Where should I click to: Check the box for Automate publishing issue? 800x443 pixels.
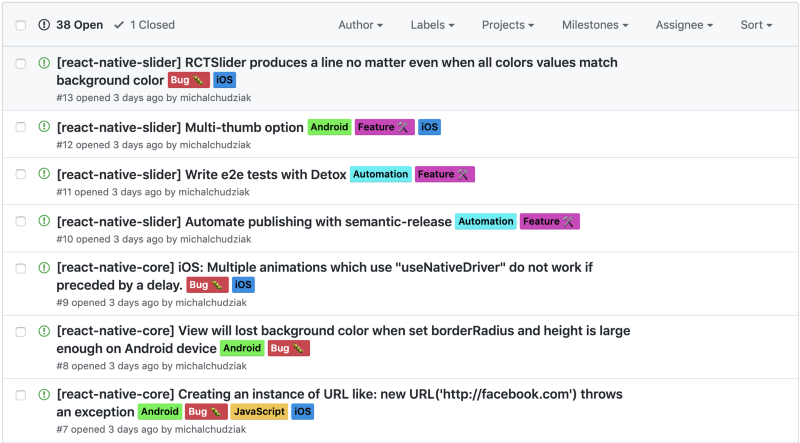click(x=20, y=221)
